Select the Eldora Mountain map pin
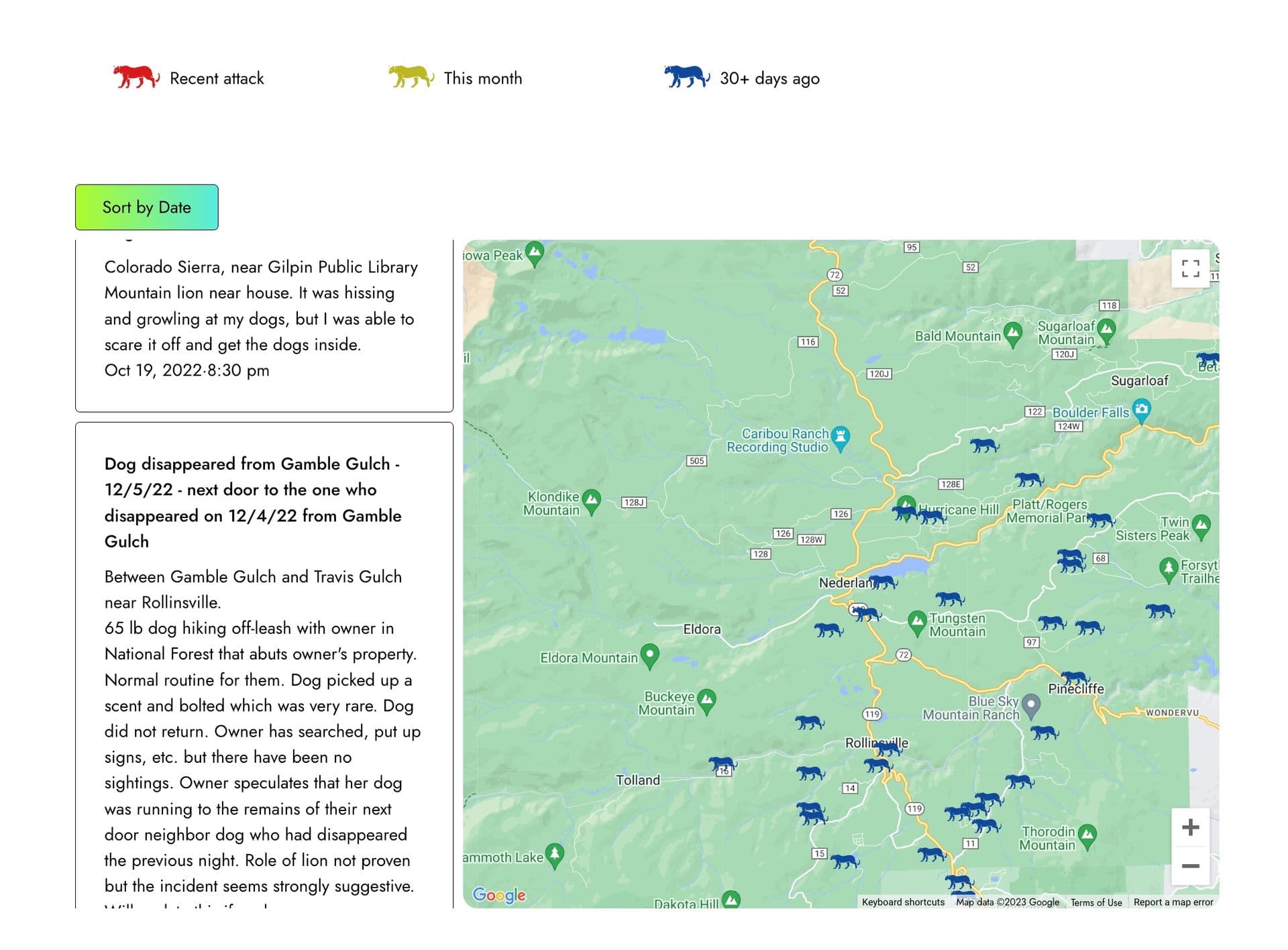 point(649,655)
